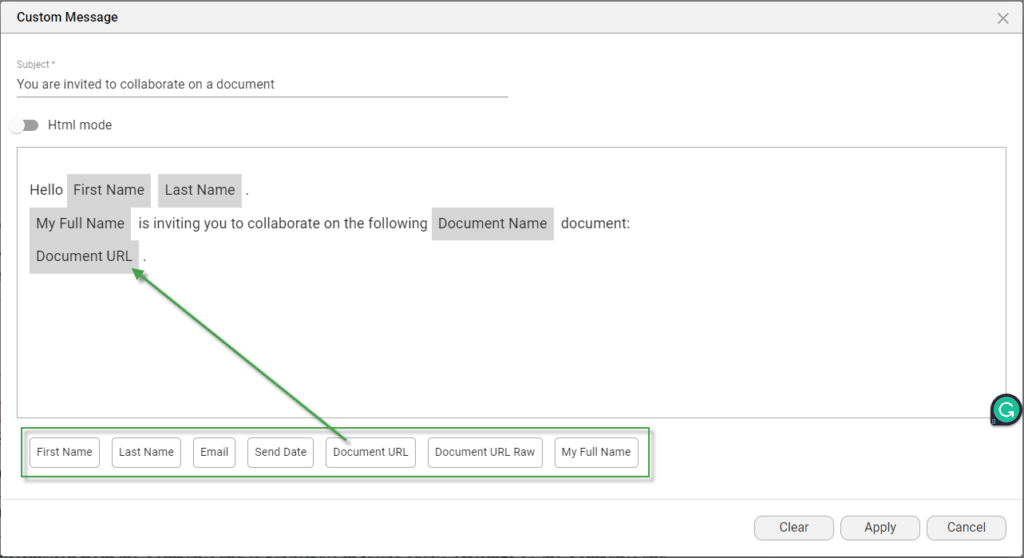This screenshot has height=558, width=1024.
Task: Toggle the Html mode switch
Action: point(24,125)
